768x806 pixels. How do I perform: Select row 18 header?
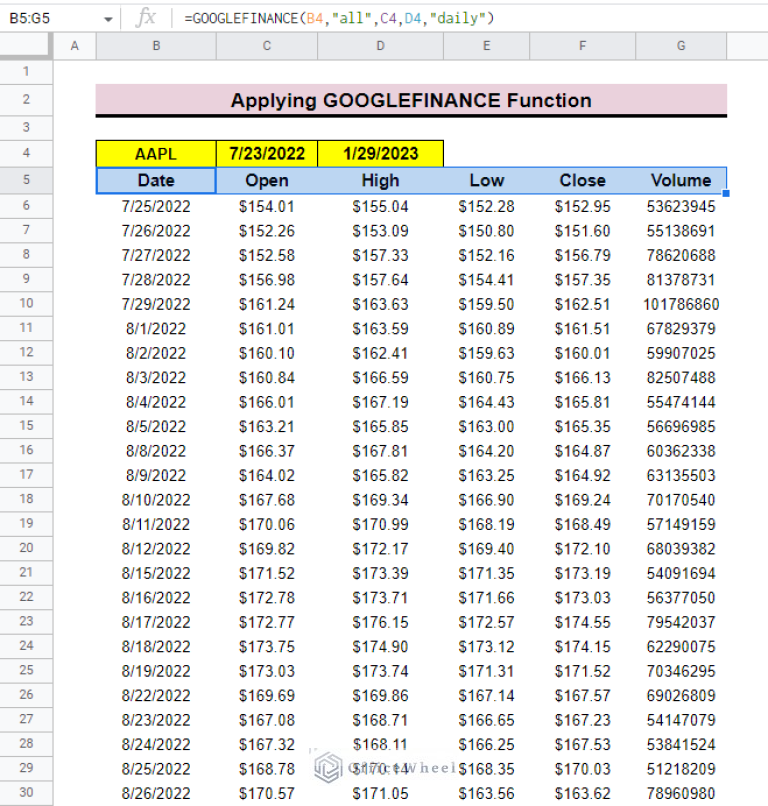(x=27, y=499)
